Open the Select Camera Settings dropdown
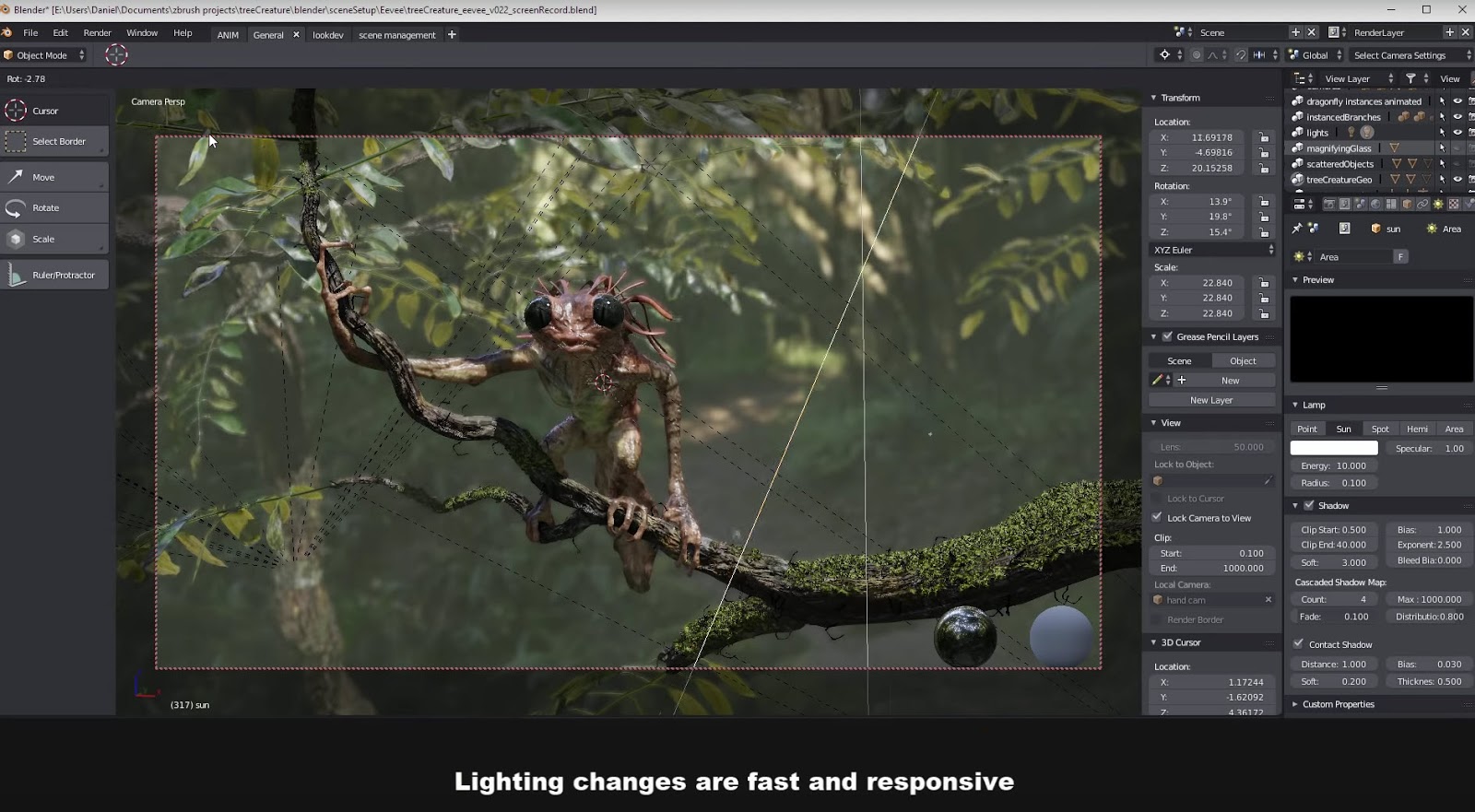The image size is (1475, 812). tap(1410, 55)
